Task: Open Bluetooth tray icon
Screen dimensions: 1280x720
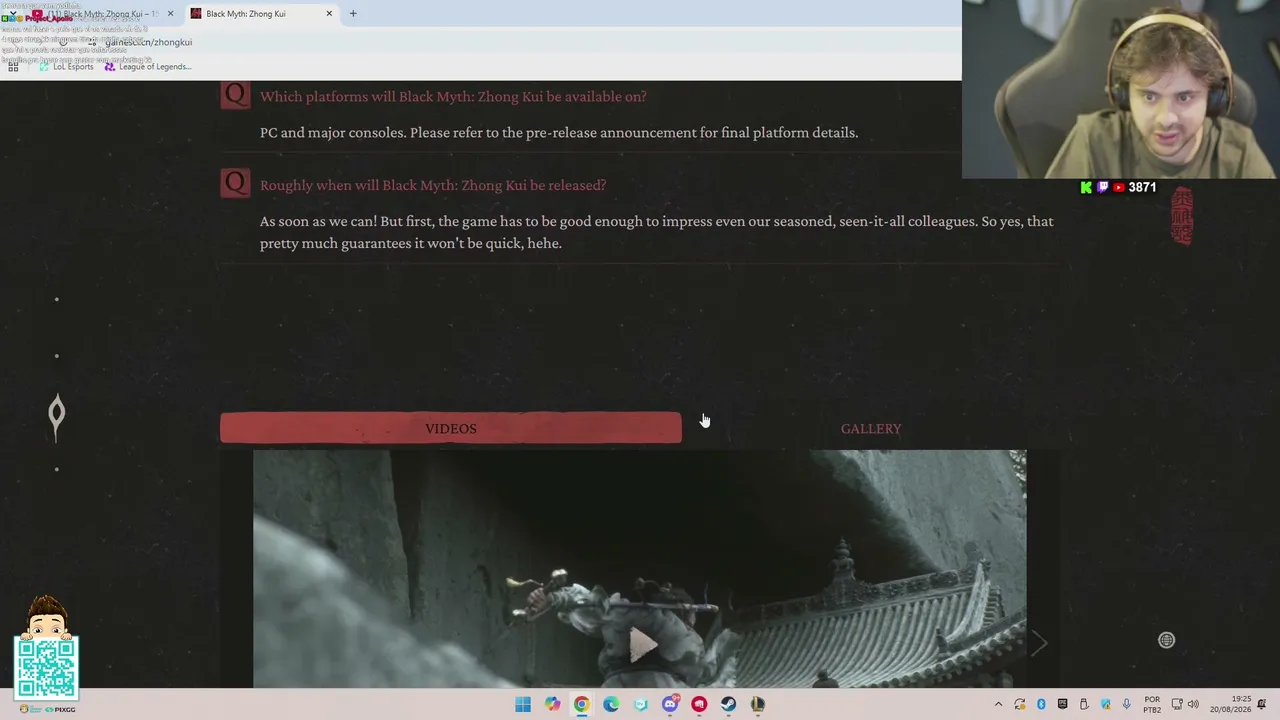Action: 1041,704
